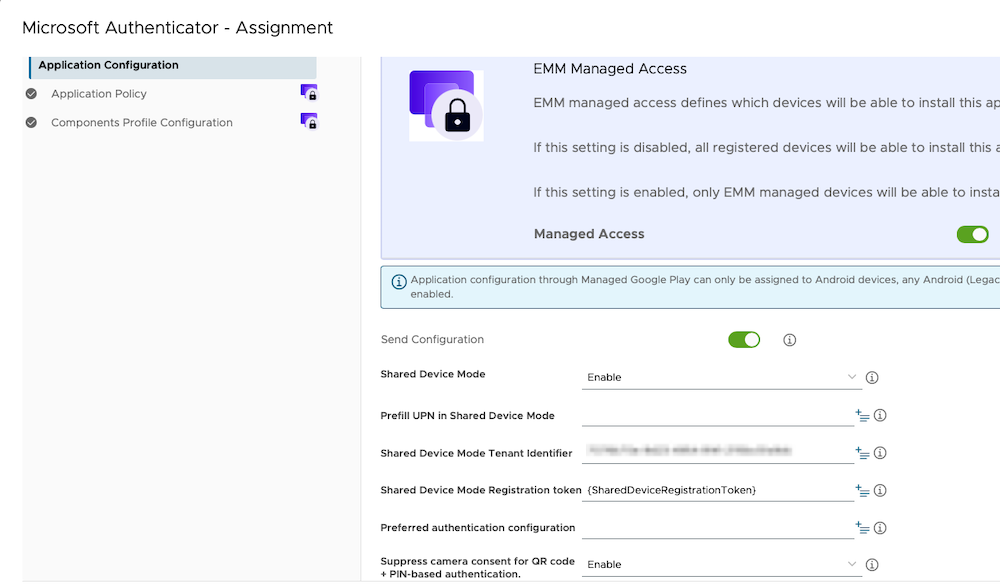This screenshot has width=1000, height=584.
Task: Open Components Profile Configuration section
Action: tap(141, 123)
